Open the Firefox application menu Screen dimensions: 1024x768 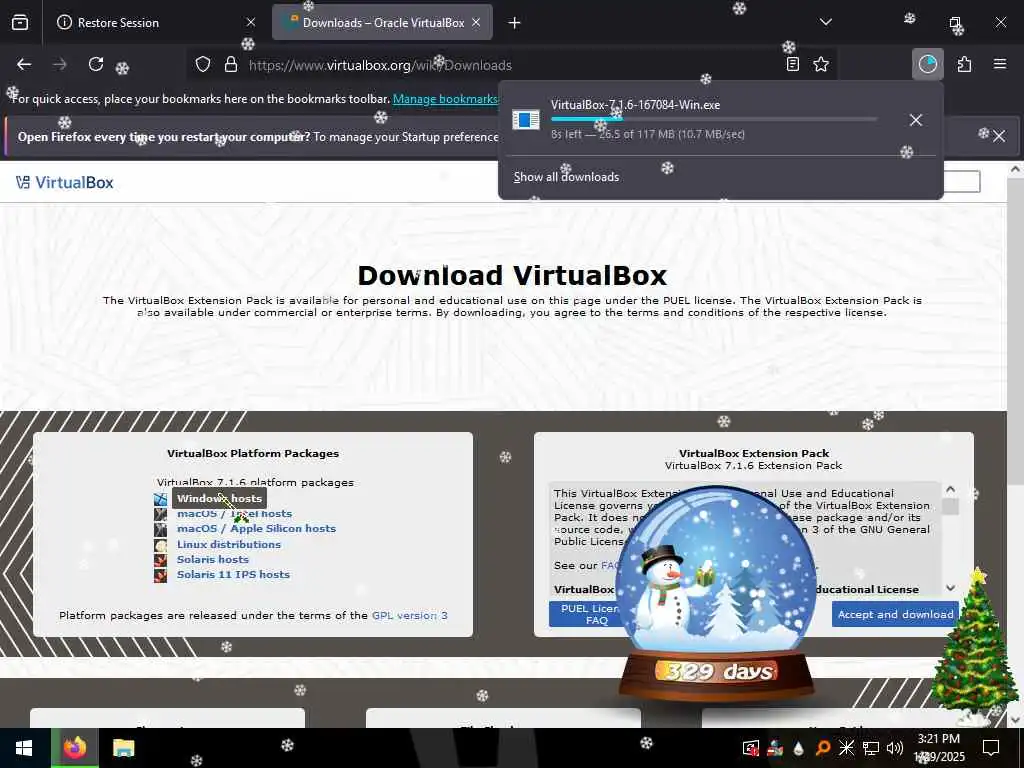(x=1000, y=64)
